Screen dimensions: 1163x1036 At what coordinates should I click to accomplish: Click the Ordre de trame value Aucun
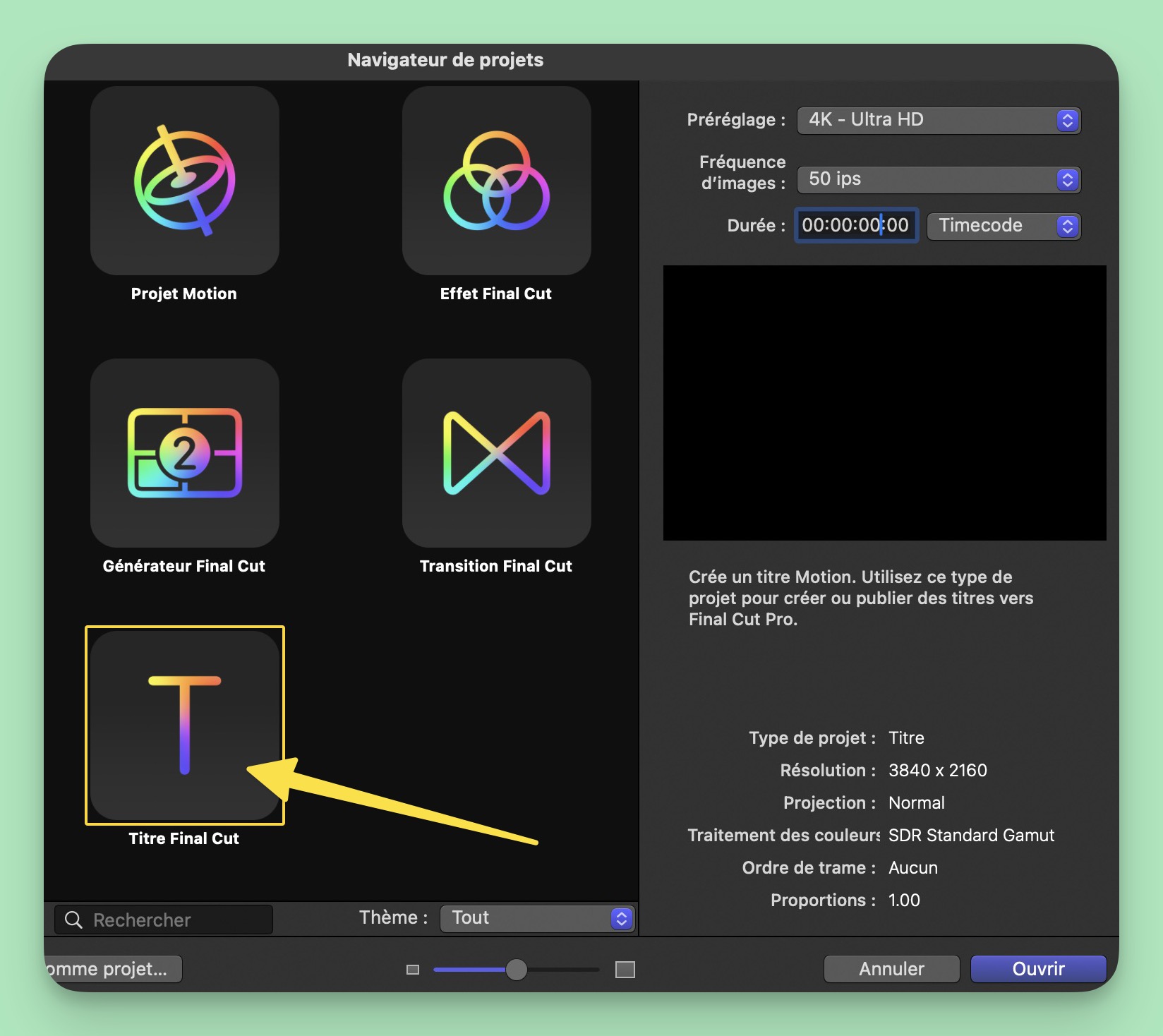913,868
